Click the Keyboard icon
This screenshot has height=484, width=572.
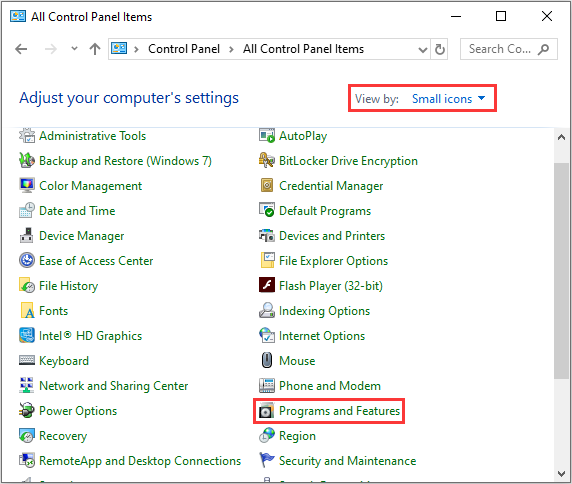[27, 361]
